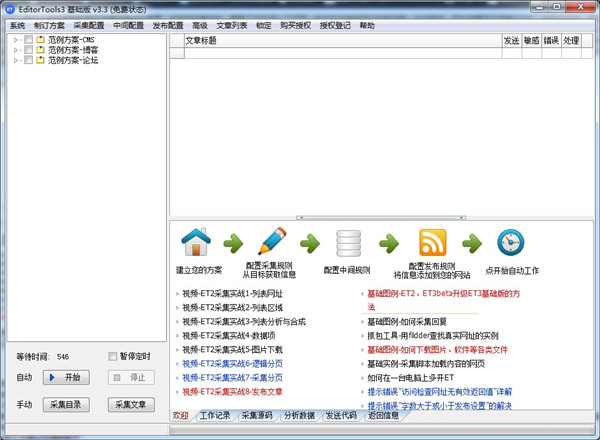Switch to the 分析数据 tab

point(299,416)
